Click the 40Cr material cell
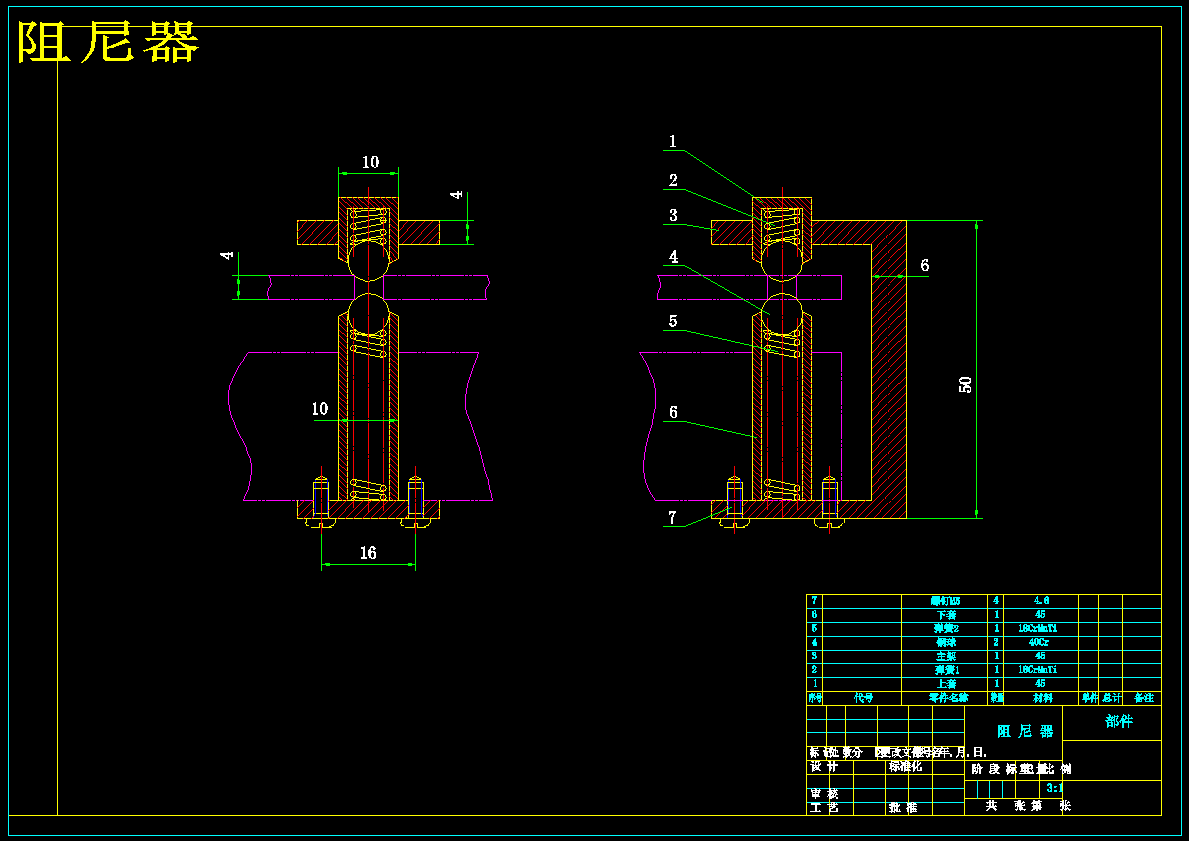The height and width of the screenshot is (841, 1189). click(1039, 642)
